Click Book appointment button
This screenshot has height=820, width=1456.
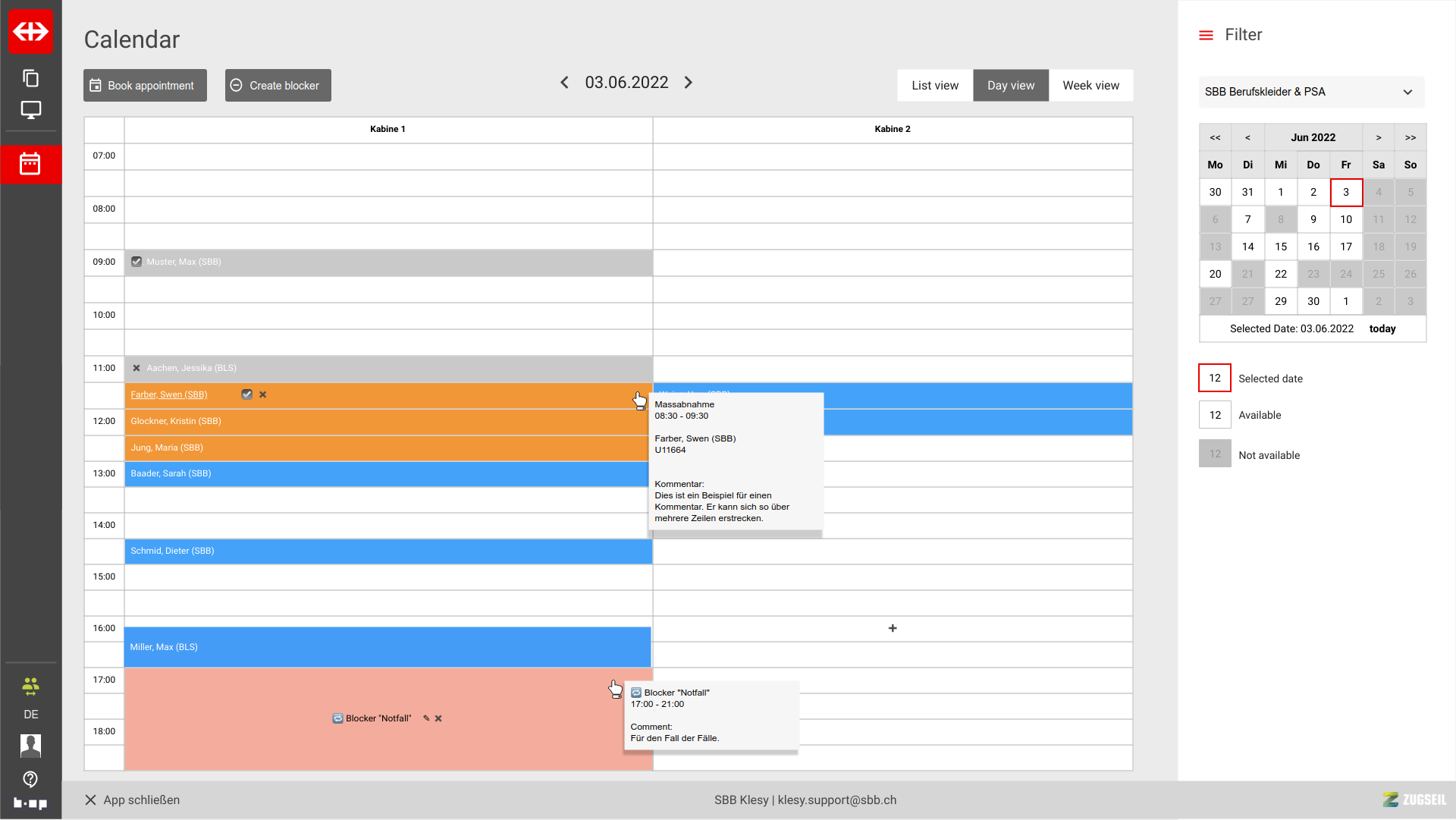tap(145, 86)
